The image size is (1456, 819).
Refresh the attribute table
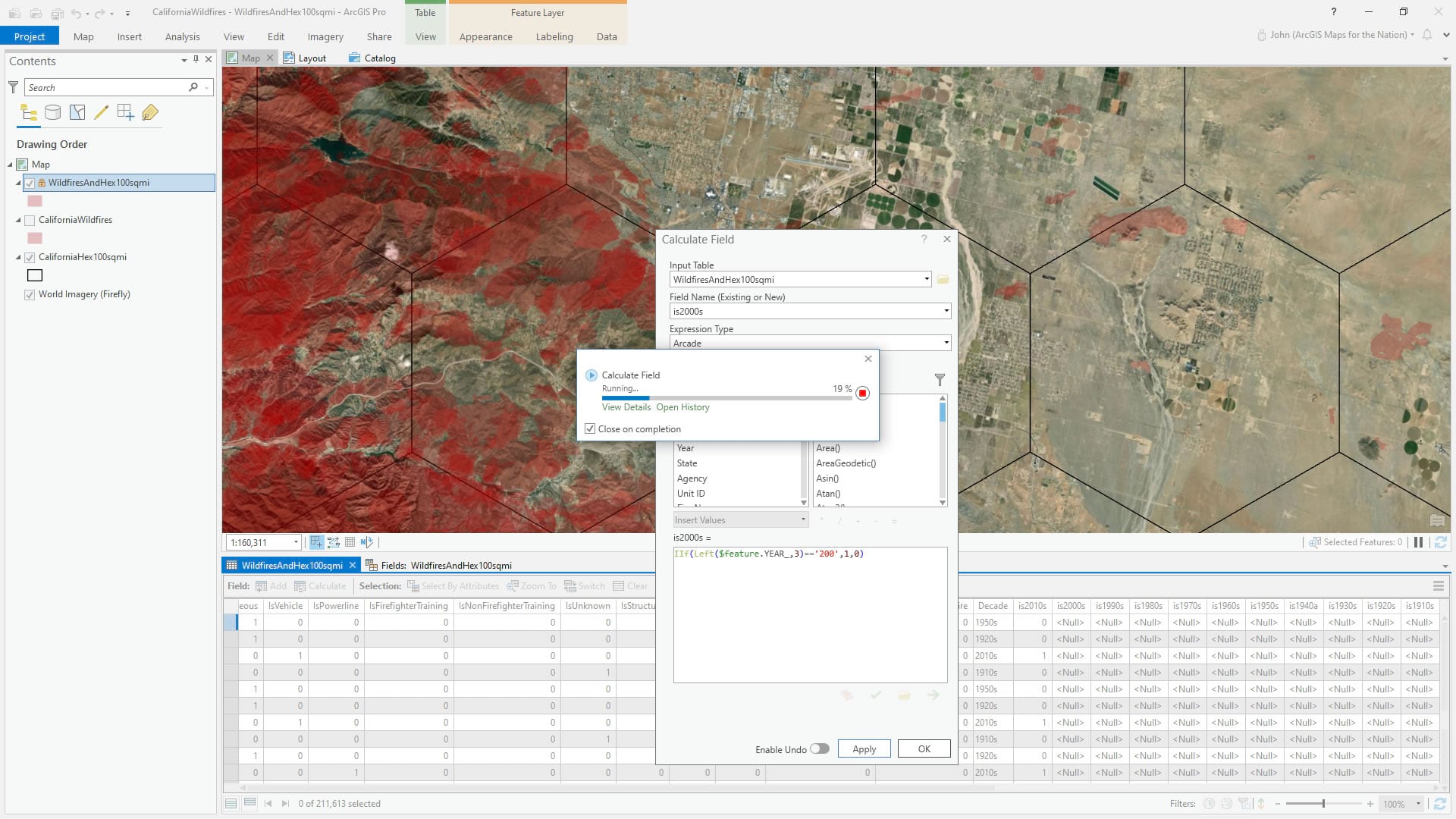[x=1439, y=804]
